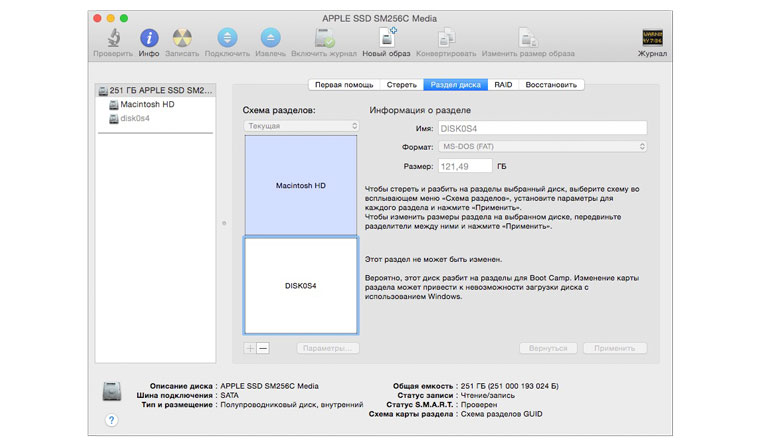The height and width of the screenshot is (446, 760).
Task: Switch to Стереть tab
Action: click(401, 85)
